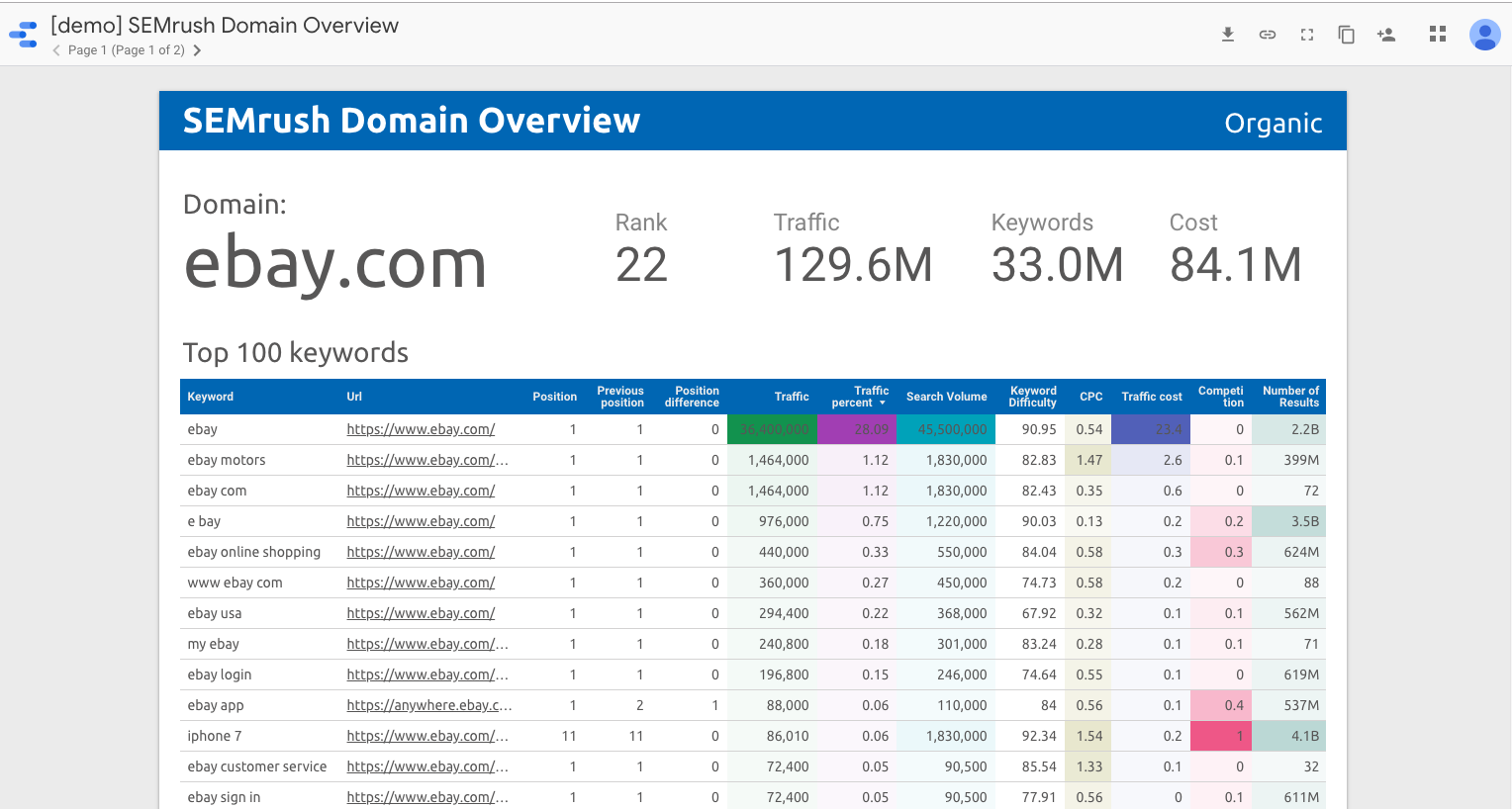1512x809 pixels.
Task: Open share with people icon
Action: (x=1385, y=35)
